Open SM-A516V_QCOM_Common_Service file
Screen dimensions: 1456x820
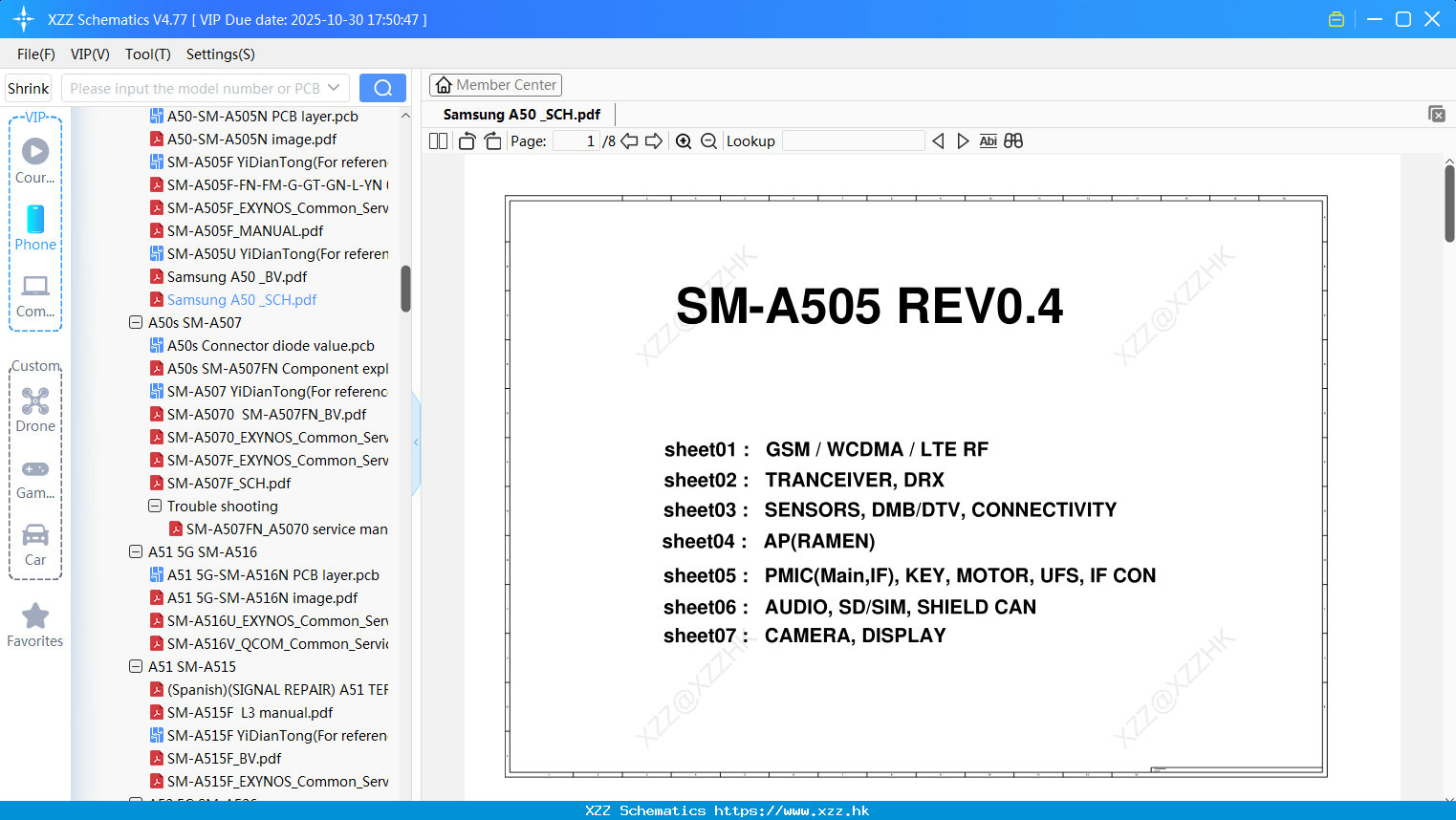point(269,644)
